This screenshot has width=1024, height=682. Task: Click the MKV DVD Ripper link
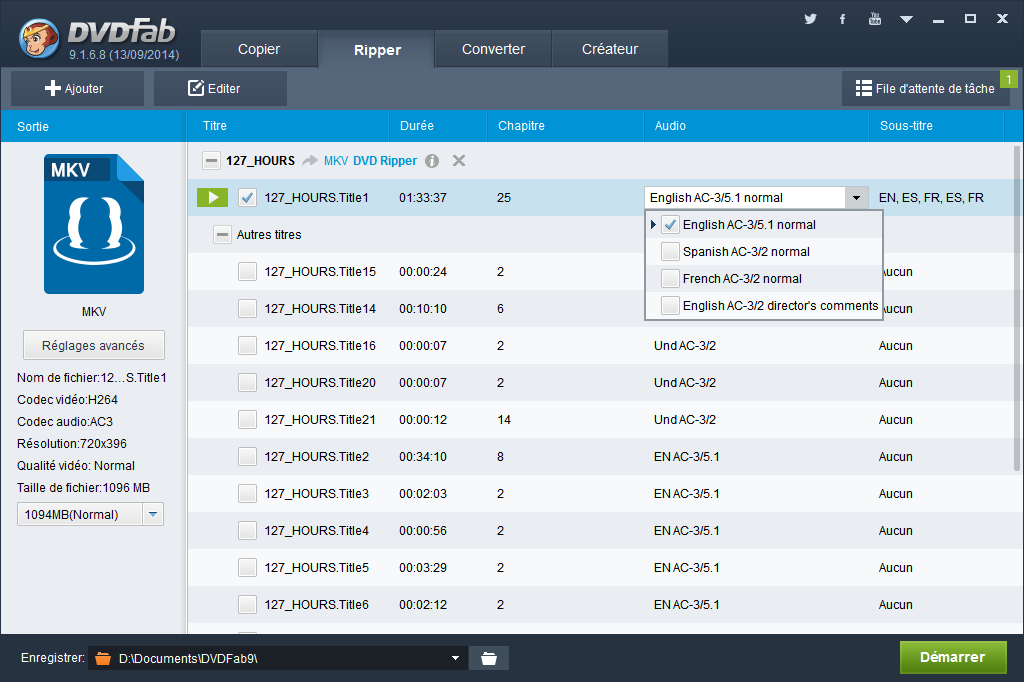tap(370, 161)
